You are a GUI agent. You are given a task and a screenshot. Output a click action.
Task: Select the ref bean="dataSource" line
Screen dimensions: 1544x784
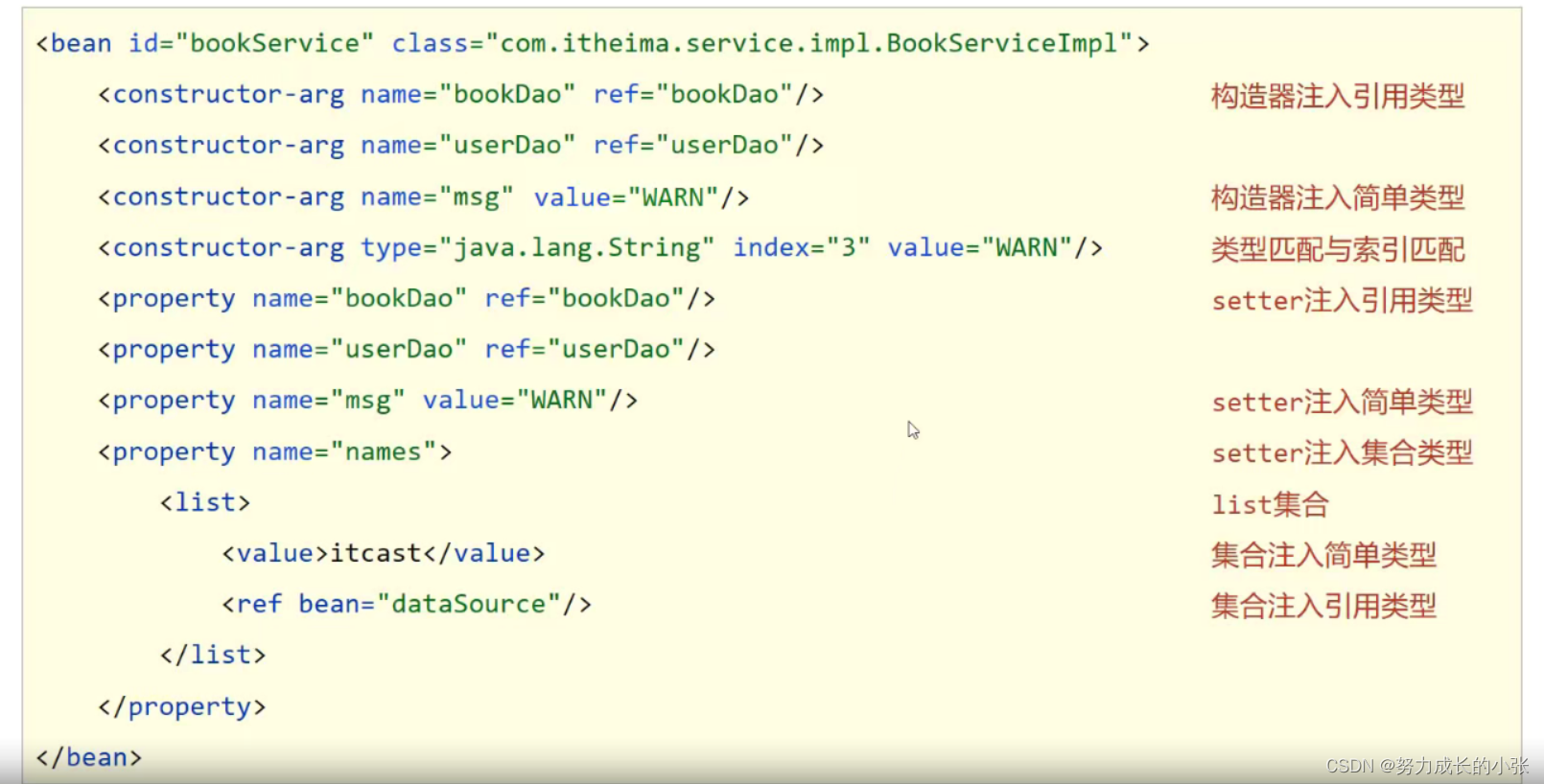tap(407, 605)
